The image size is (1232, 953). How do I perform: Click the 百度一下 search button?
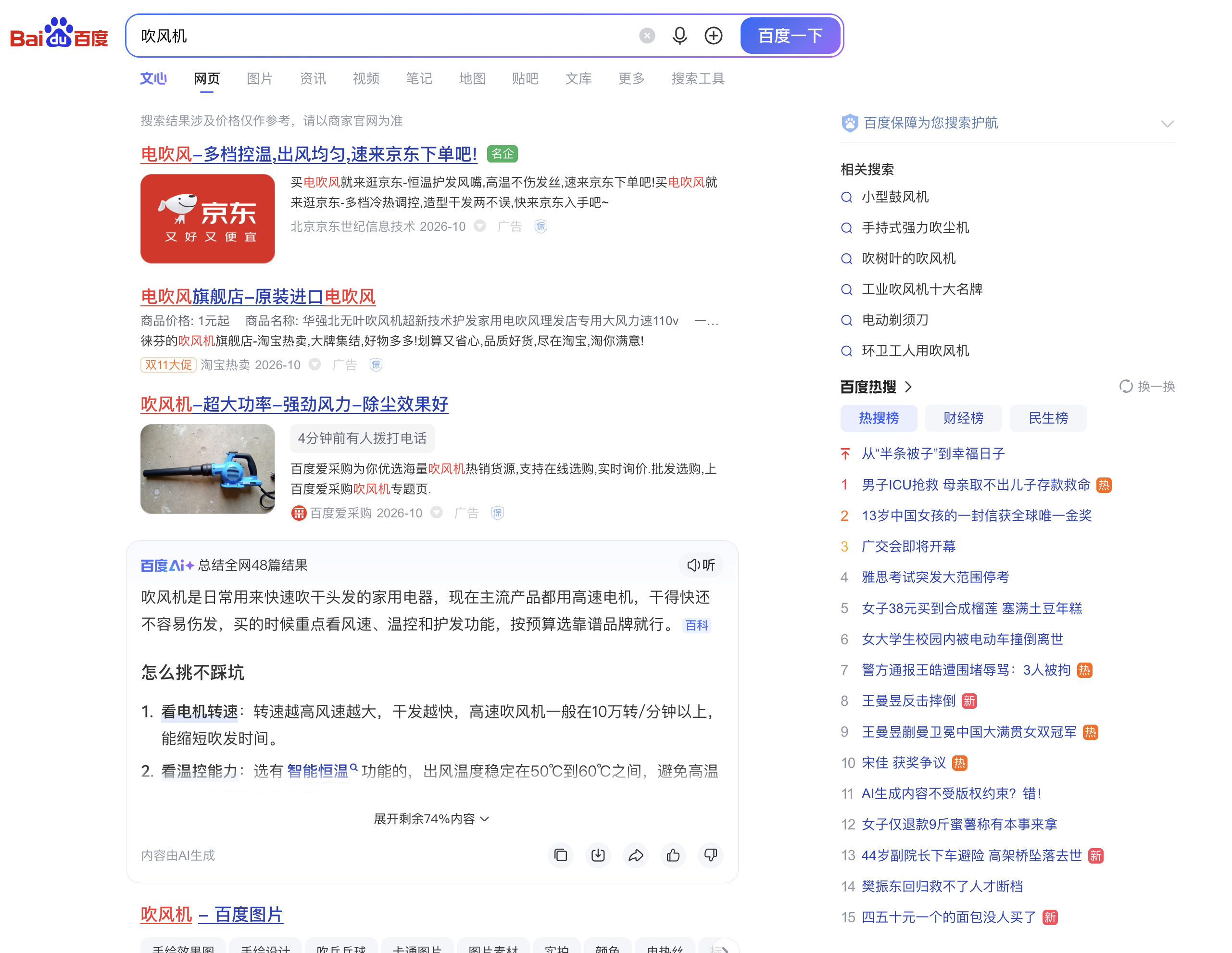coord(790,36)
